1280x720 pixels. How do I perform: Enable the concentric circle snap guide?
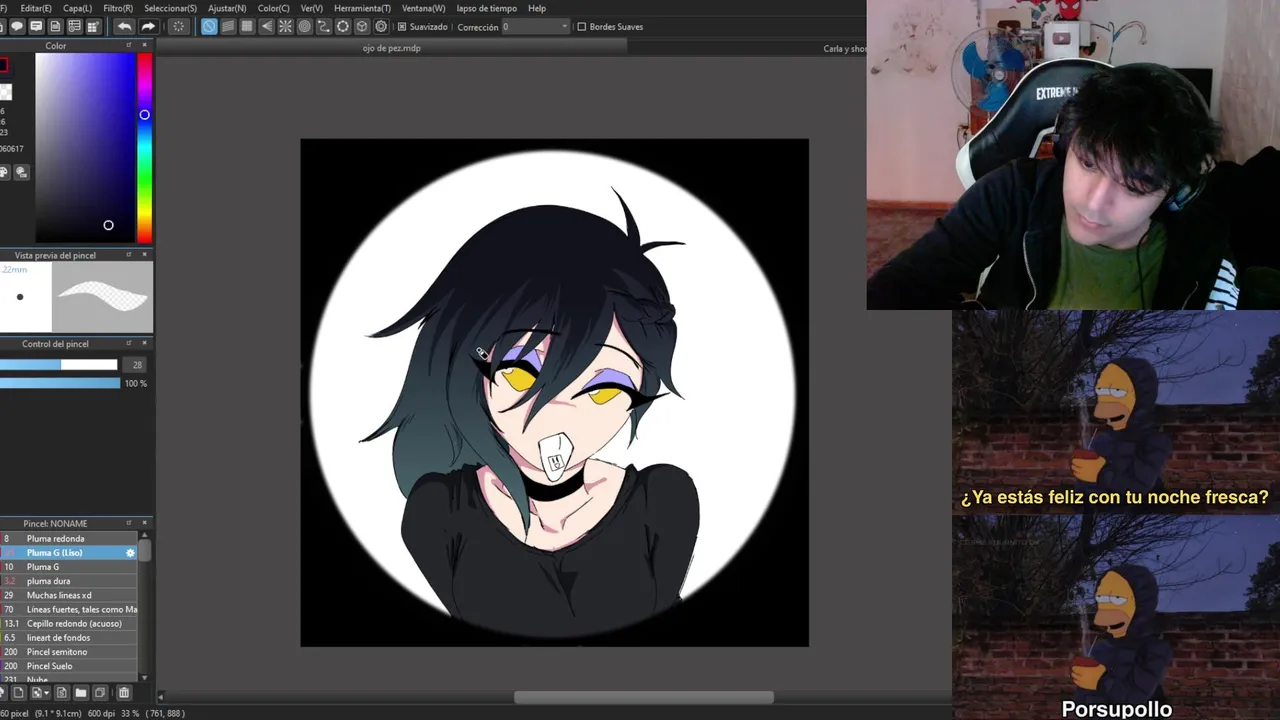(305, 27)
